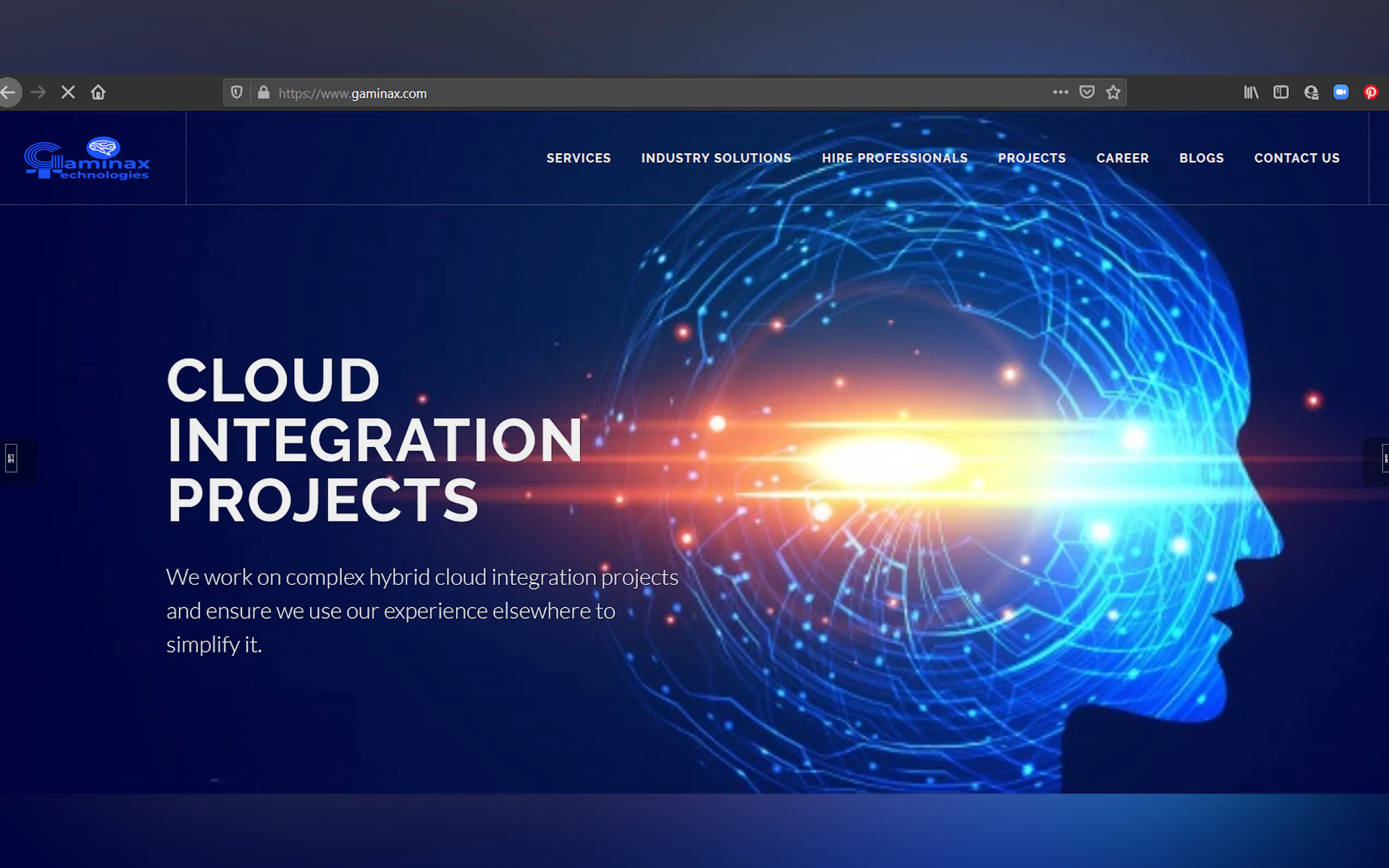Open tracking protection shield icon
This screenshot has width=1389, height=868.
pos(237,92)
